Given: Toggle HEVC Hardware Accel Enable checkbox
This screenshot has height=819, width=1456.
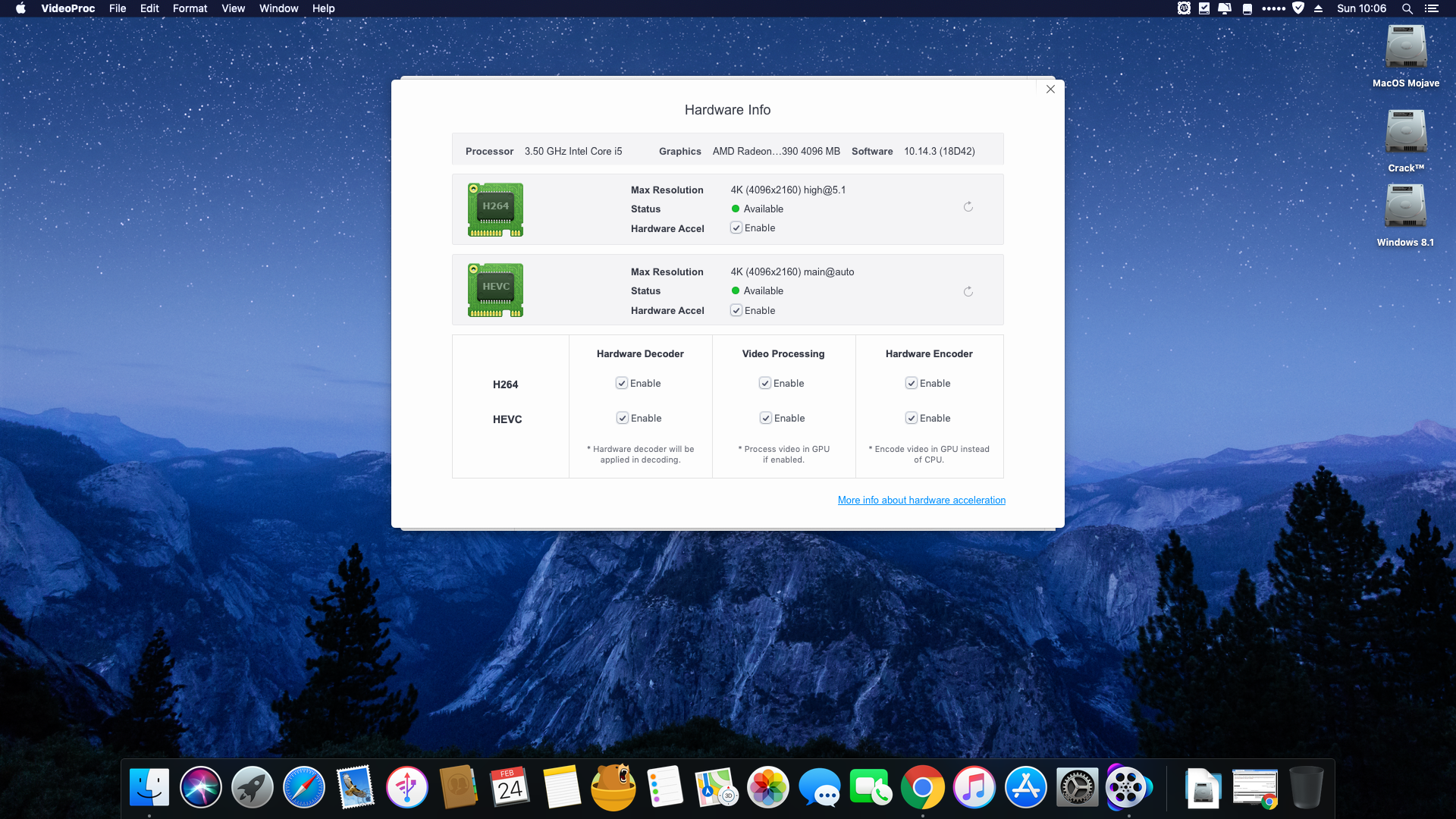Looking at the screenshot, I should point(736,311).
